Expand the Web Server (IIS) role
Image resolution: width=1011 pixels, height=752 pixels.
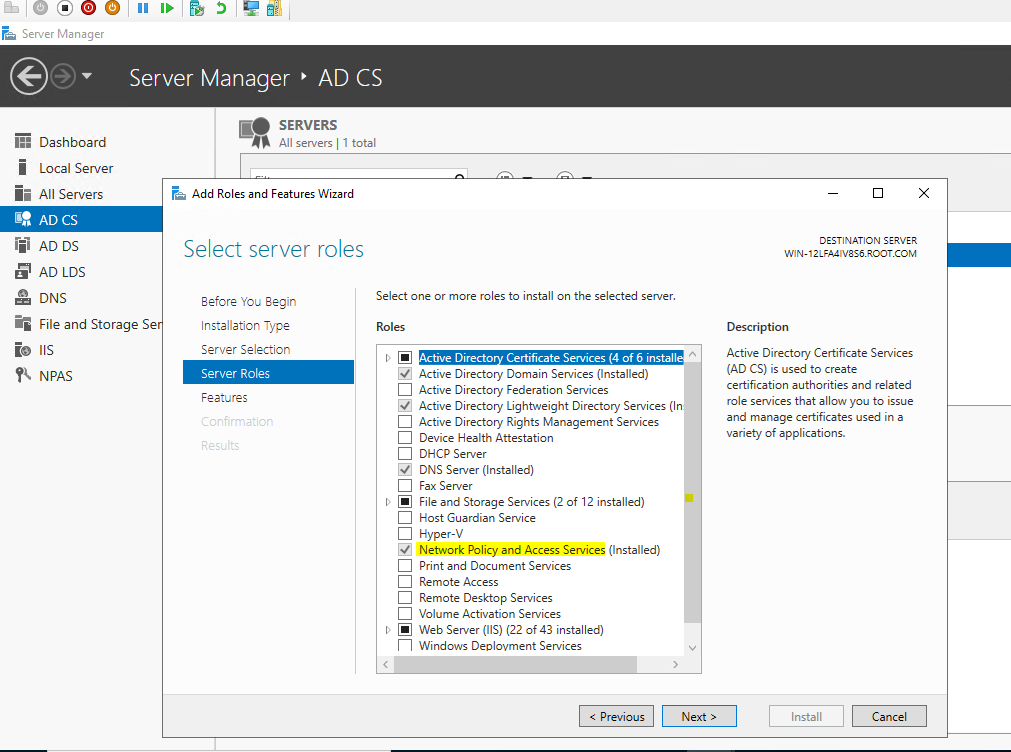(389, 630)
